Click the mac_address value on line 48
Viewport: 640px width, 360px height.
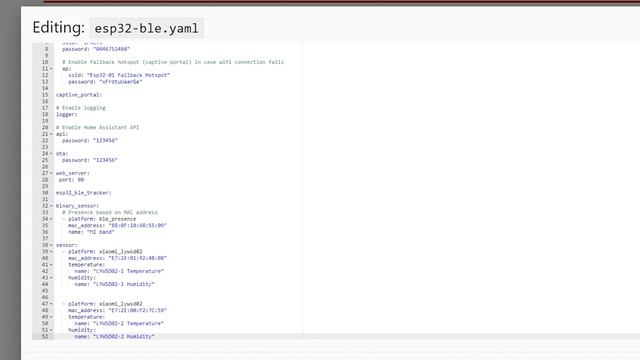138,310
